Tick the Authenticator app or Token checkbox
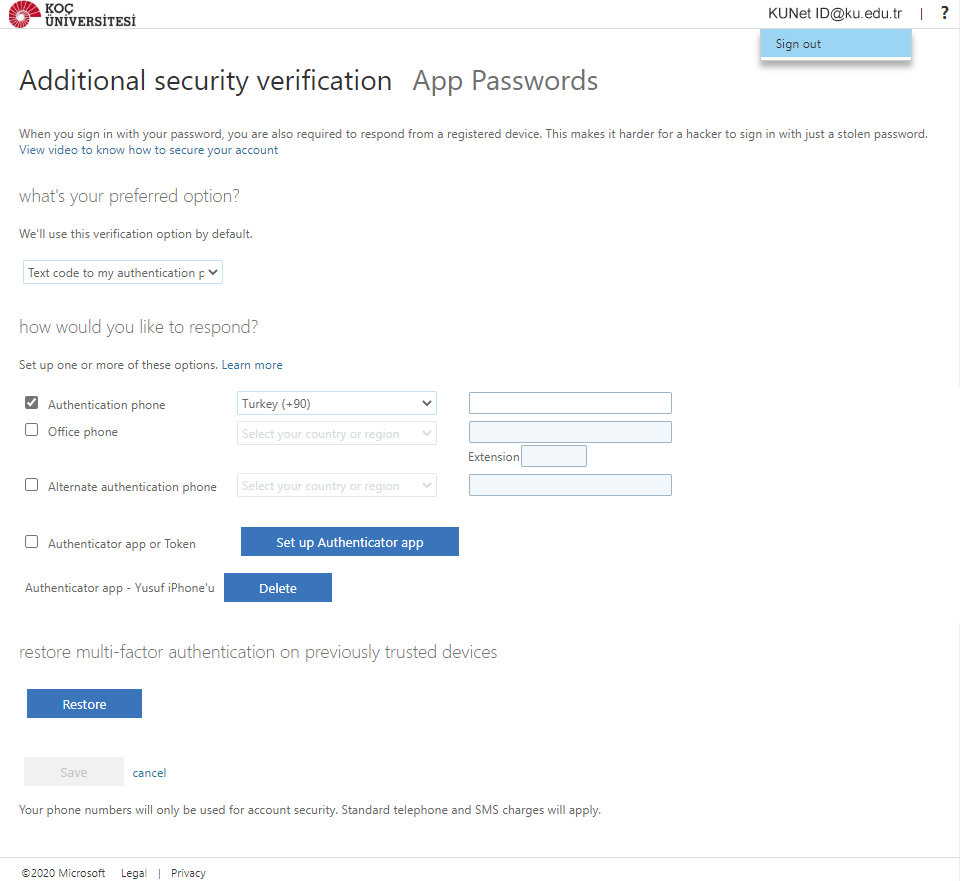This screenshot has width=960, height=881. (x=32, y=542)
